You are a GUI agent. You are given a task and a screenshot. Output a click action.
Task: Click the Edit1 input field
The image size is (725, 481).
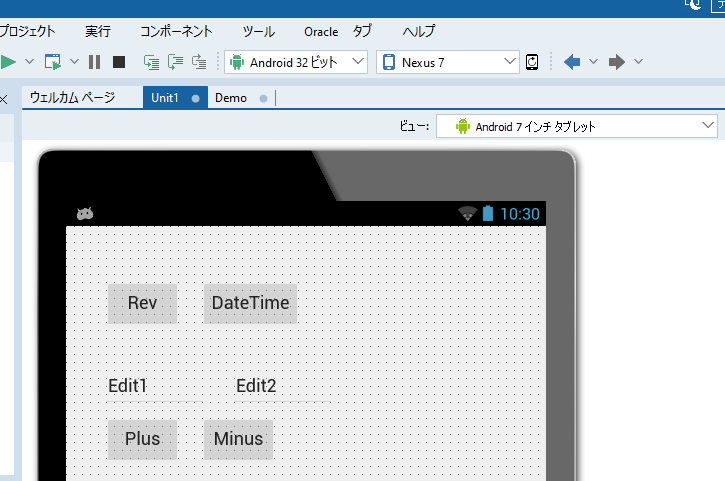[154, 386]
